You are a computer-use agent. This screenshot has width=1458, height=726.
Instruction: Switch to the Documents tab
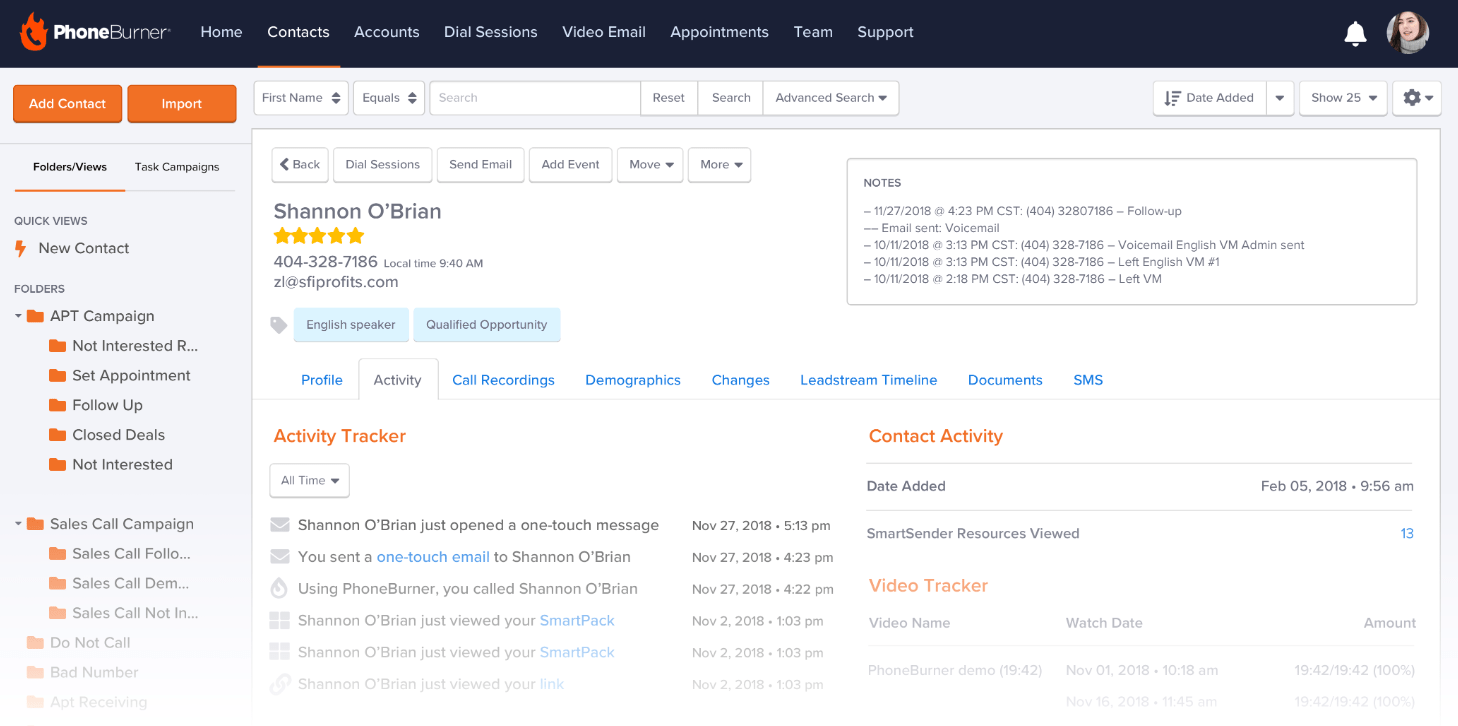[1005, 380]
